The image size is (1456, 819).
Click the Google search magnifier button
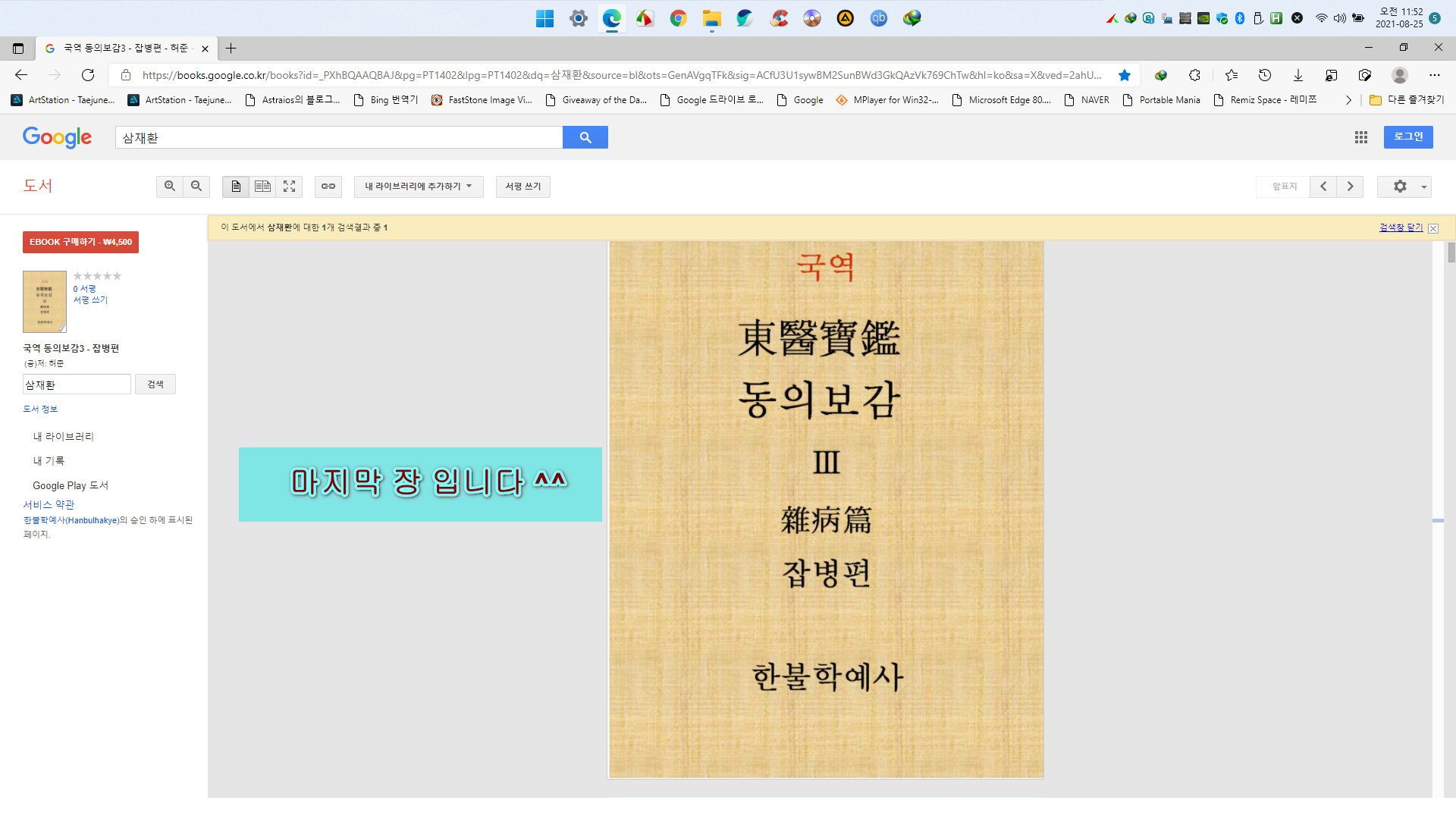tap(585, 137)
